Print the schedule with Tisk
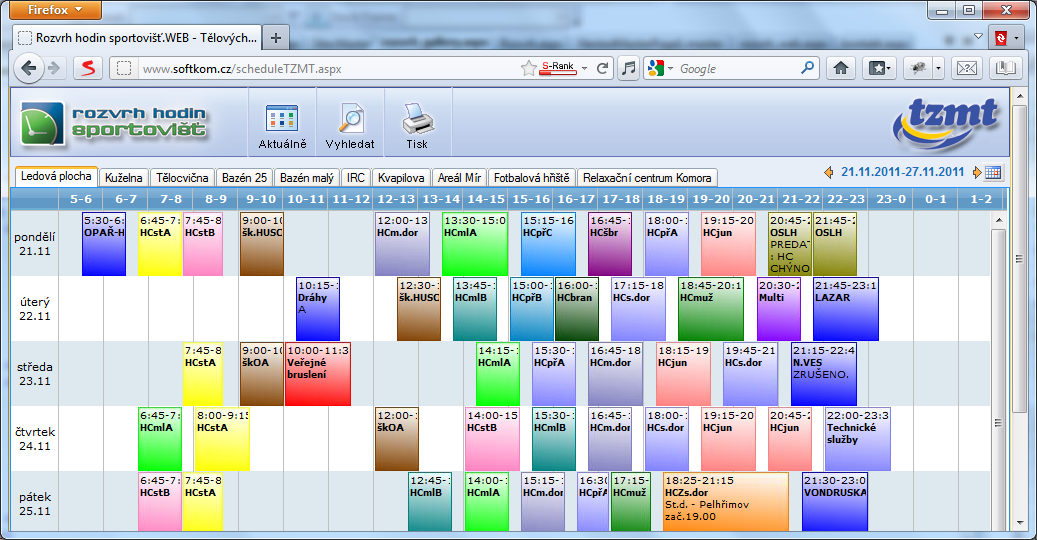 pos(417,124)
